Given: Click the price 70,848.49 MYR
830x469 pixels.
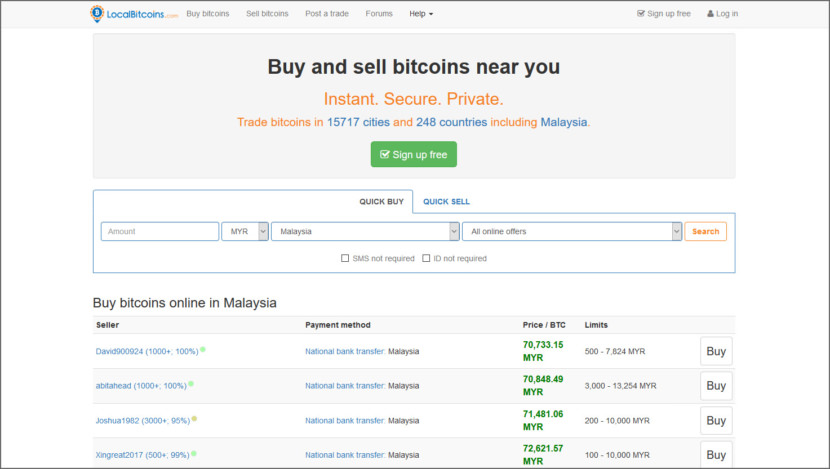Looking at the screenshot, I should (543, 385).
